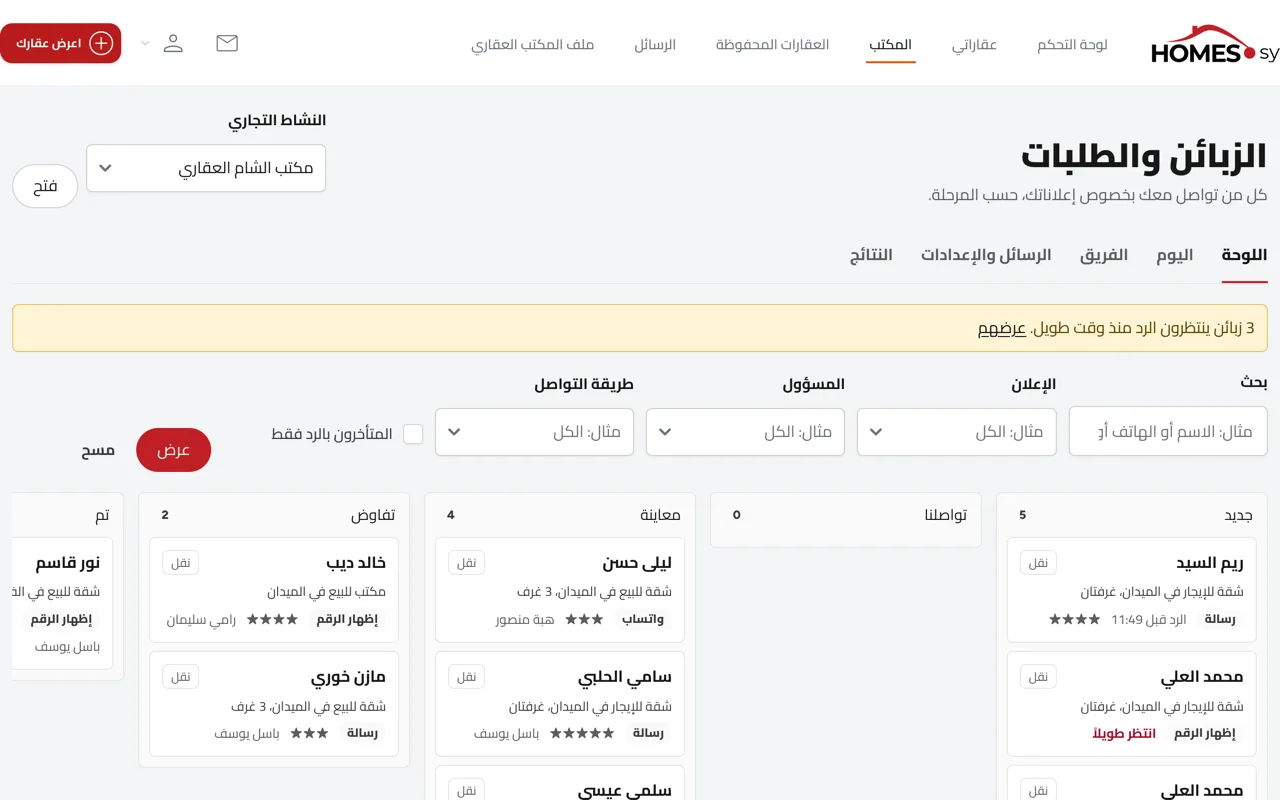Viewport: 1280px width, 800px height.
Task: Click the اعرض عقارك button
Action: click(x=60, y=43)
